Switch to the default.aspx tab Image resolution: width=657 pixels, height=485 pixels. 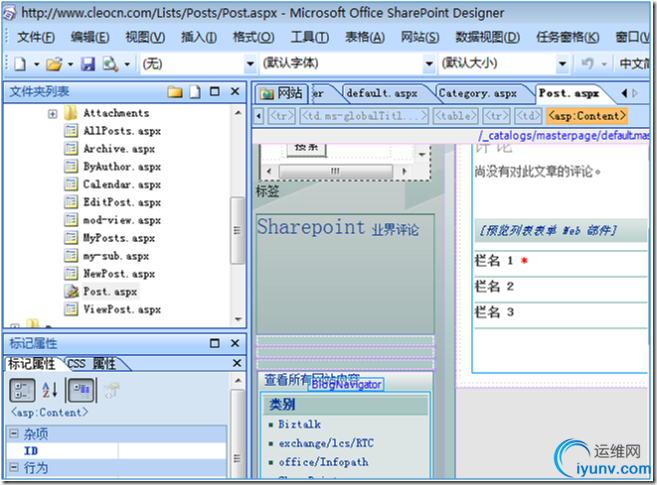pos(382,93)
